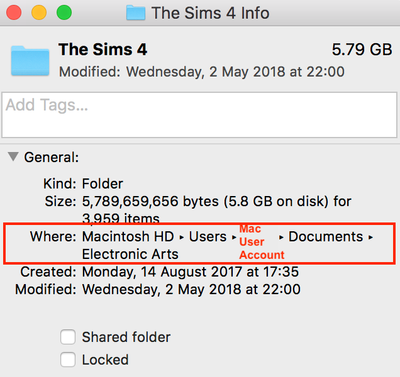Click the Add Tags field
Viewport: 400px width, 377px height.
[199, 115]
